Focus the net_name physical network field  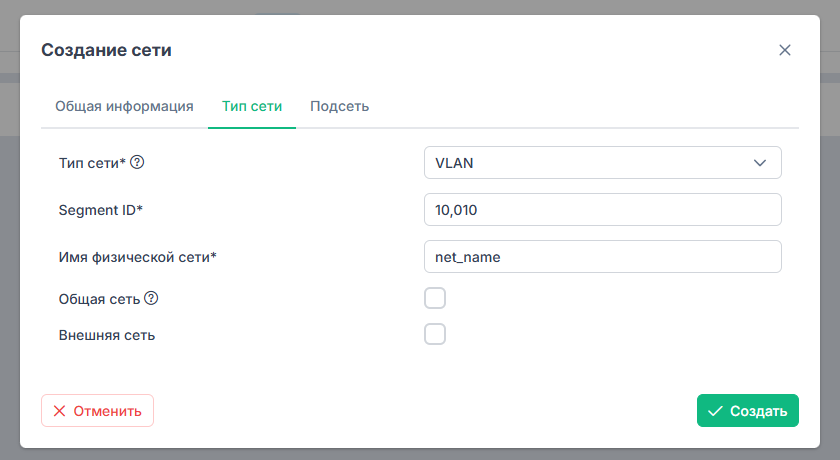[603, 257]
